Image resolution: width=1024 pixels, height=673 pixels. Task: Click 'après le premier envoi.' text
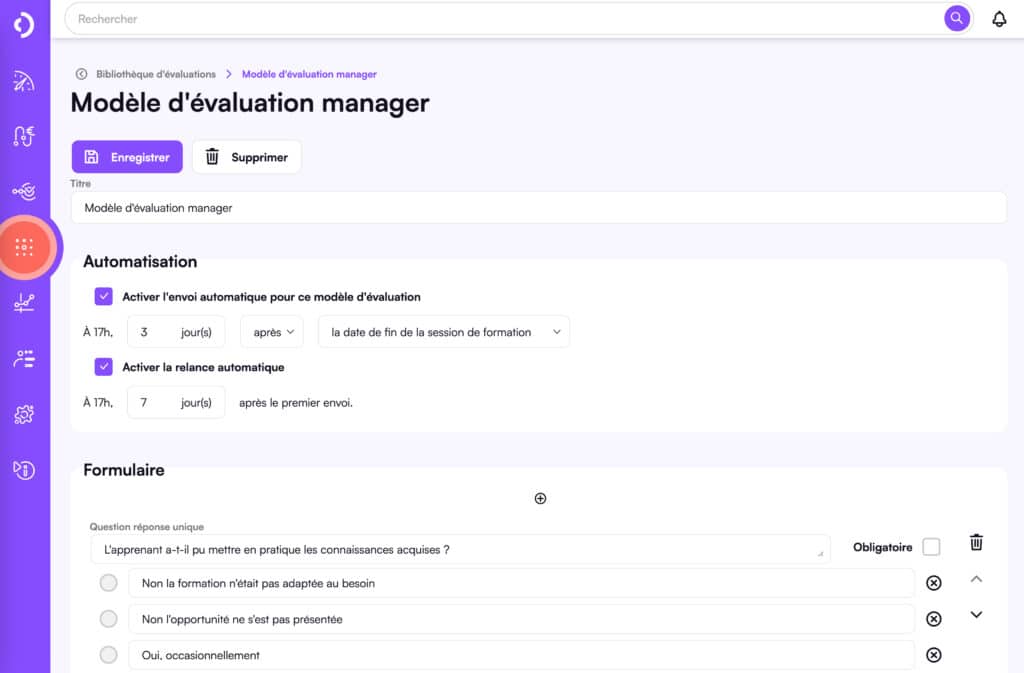pos(296,403)
